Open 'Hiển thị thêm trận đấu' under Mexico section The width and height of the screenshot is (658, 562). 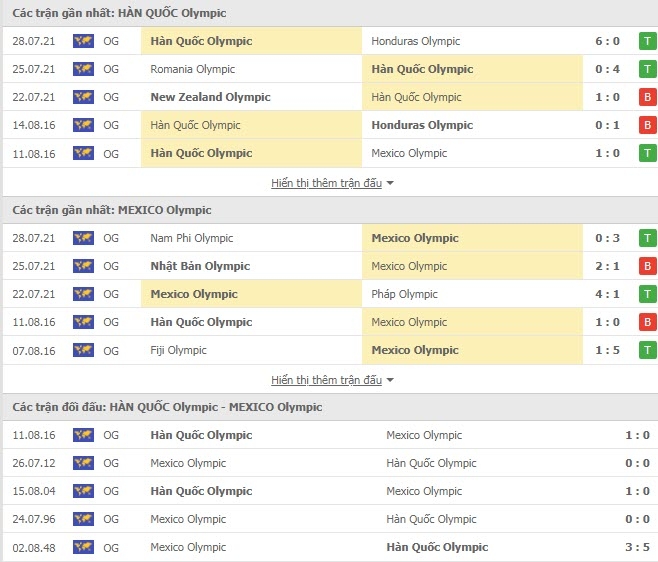coord(326,380)
